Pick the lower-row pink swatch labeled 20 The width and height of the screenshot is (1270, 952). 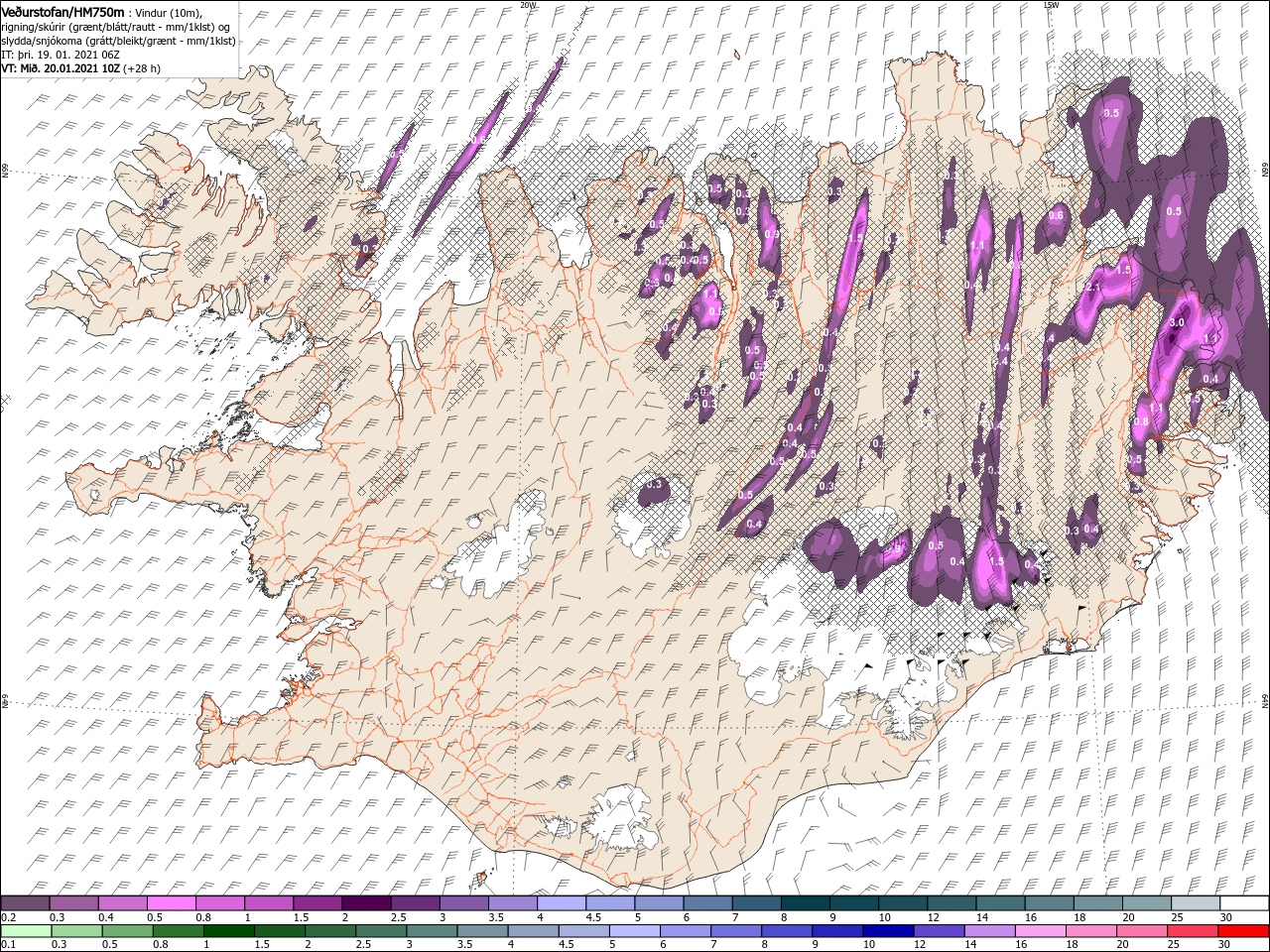click(x=1143, y=930)
